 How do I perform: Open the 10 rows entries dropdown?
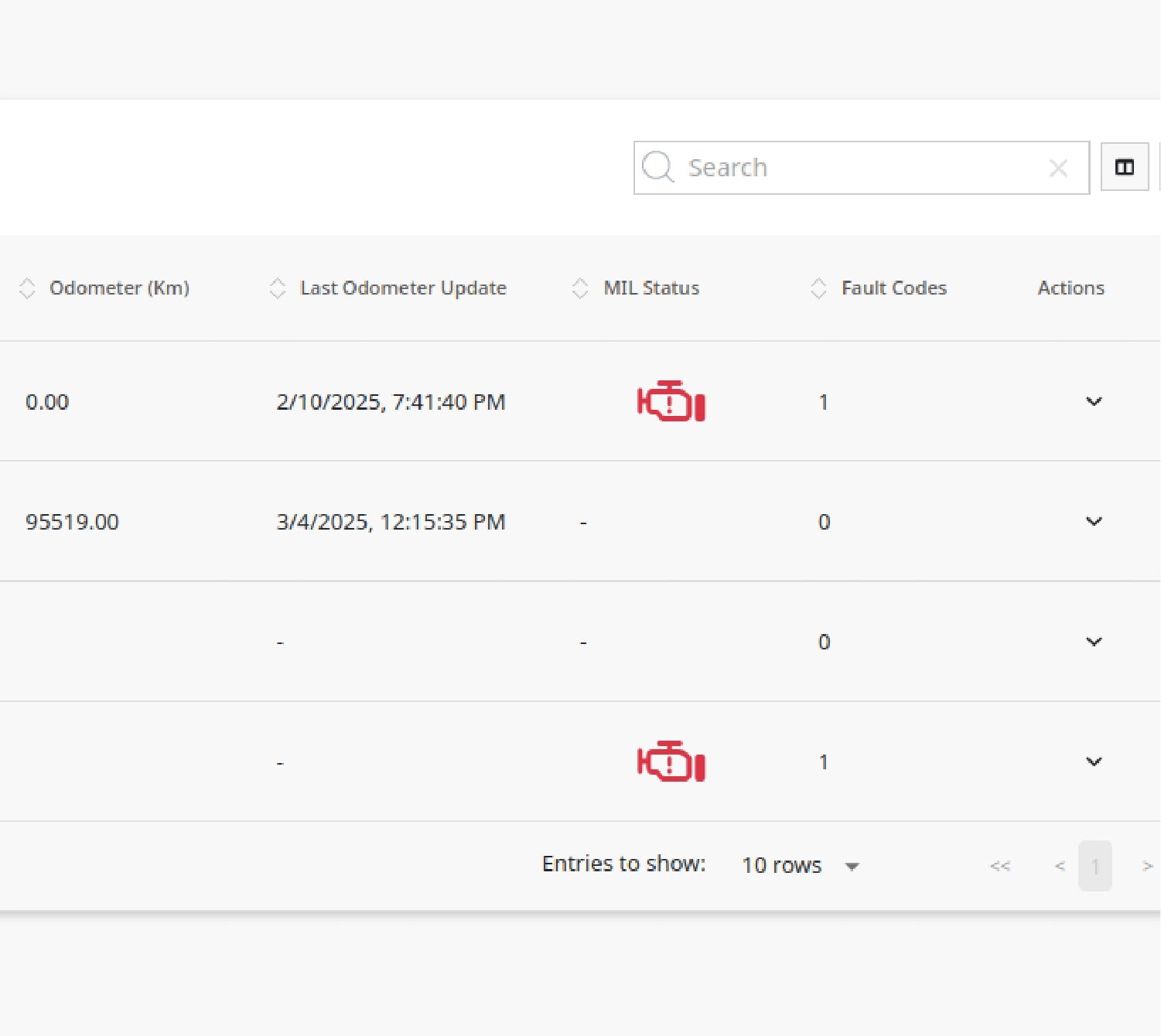[801, 865]
